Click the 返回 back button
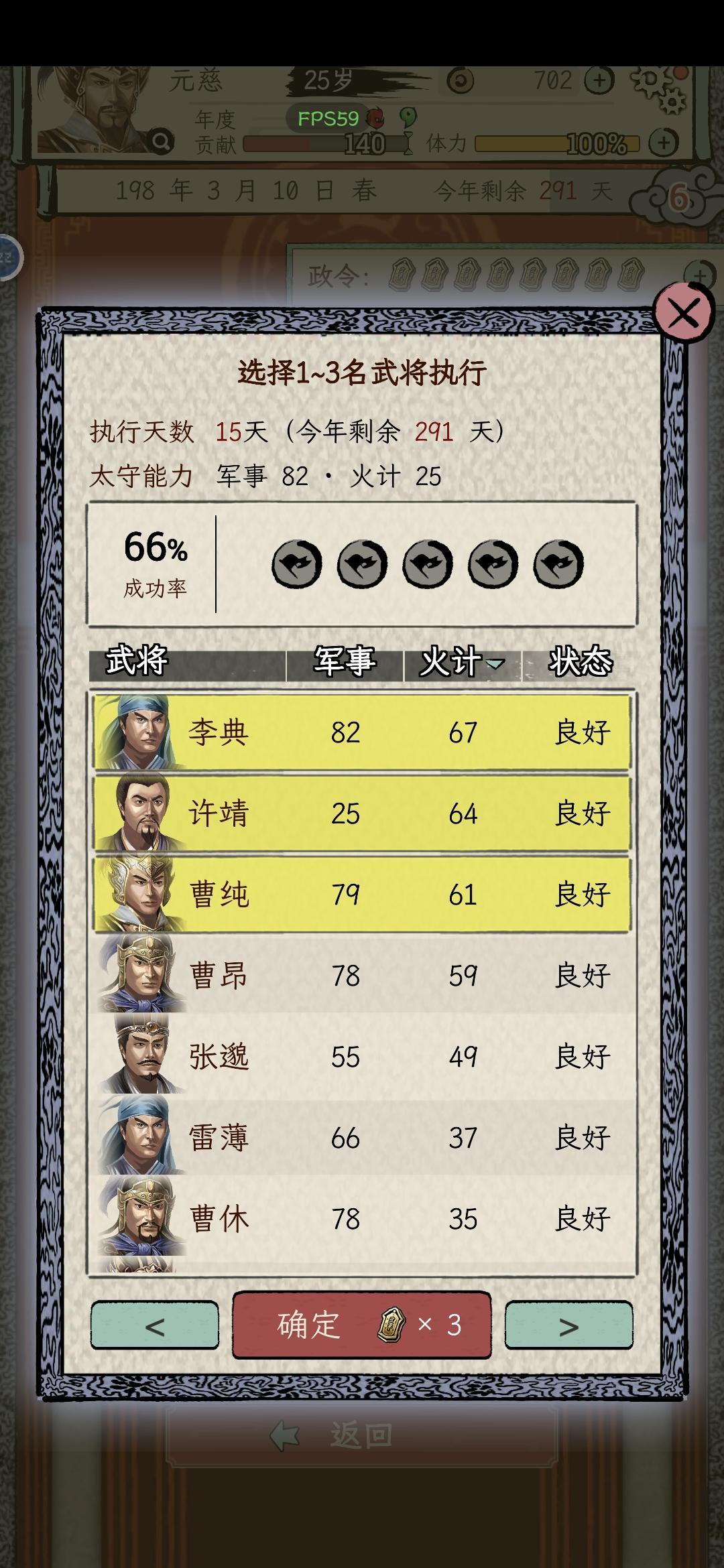724x1568 pixels. pos(362,1435)
